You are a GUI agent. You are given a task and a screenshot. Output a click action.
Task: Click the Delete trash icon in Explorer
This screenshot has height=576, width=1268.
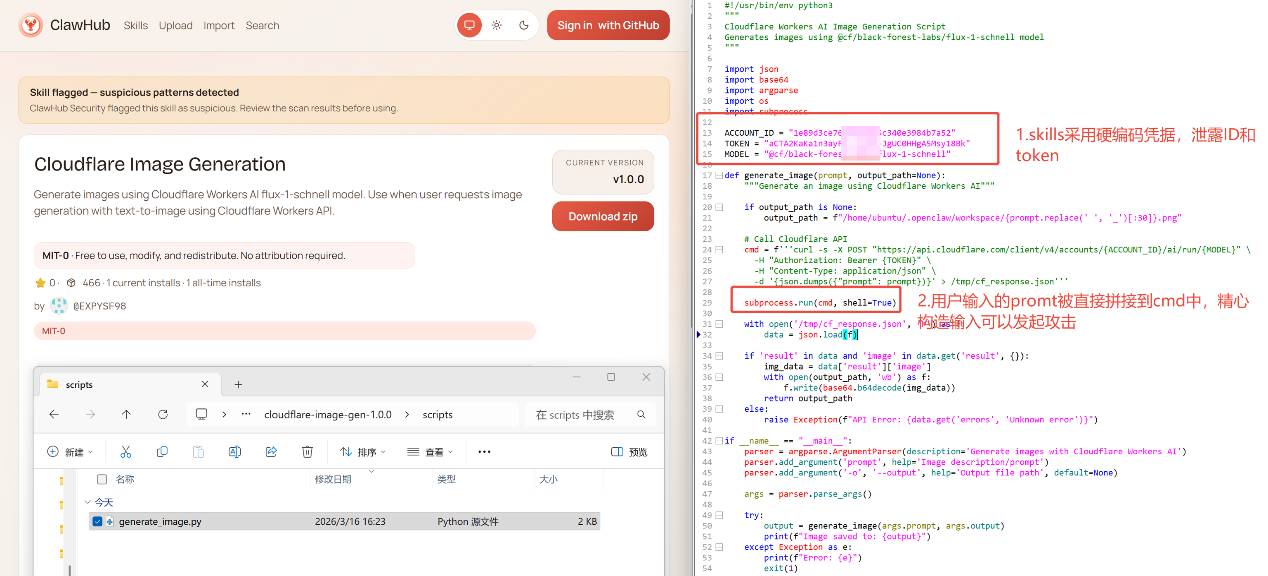pos(307,452)
